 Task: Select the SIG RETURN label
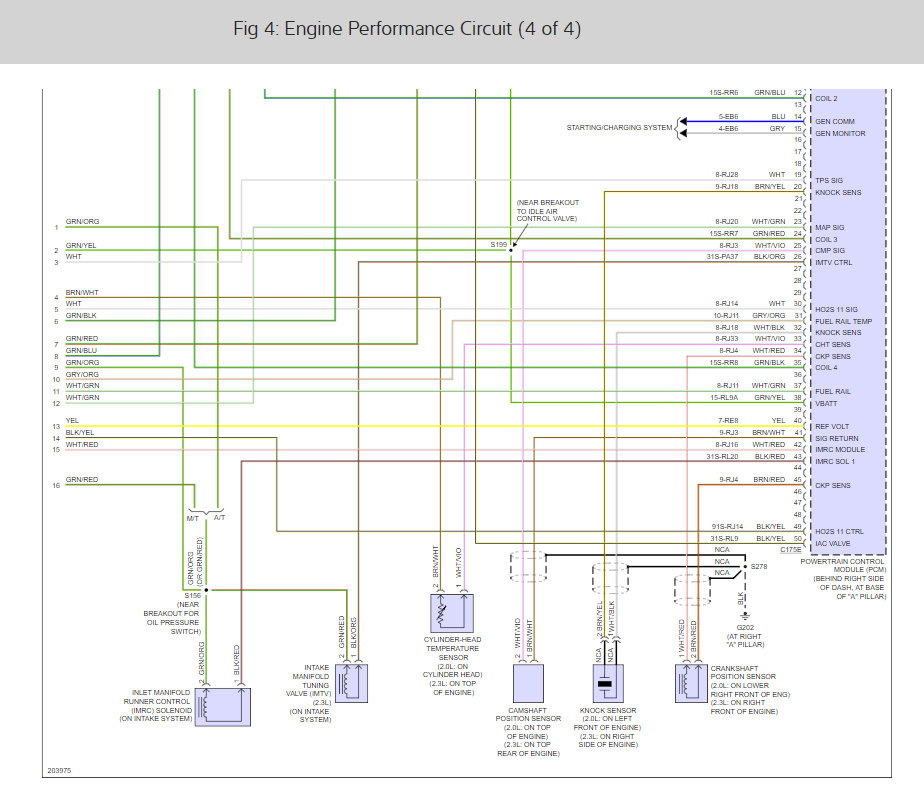pos(837,439)
